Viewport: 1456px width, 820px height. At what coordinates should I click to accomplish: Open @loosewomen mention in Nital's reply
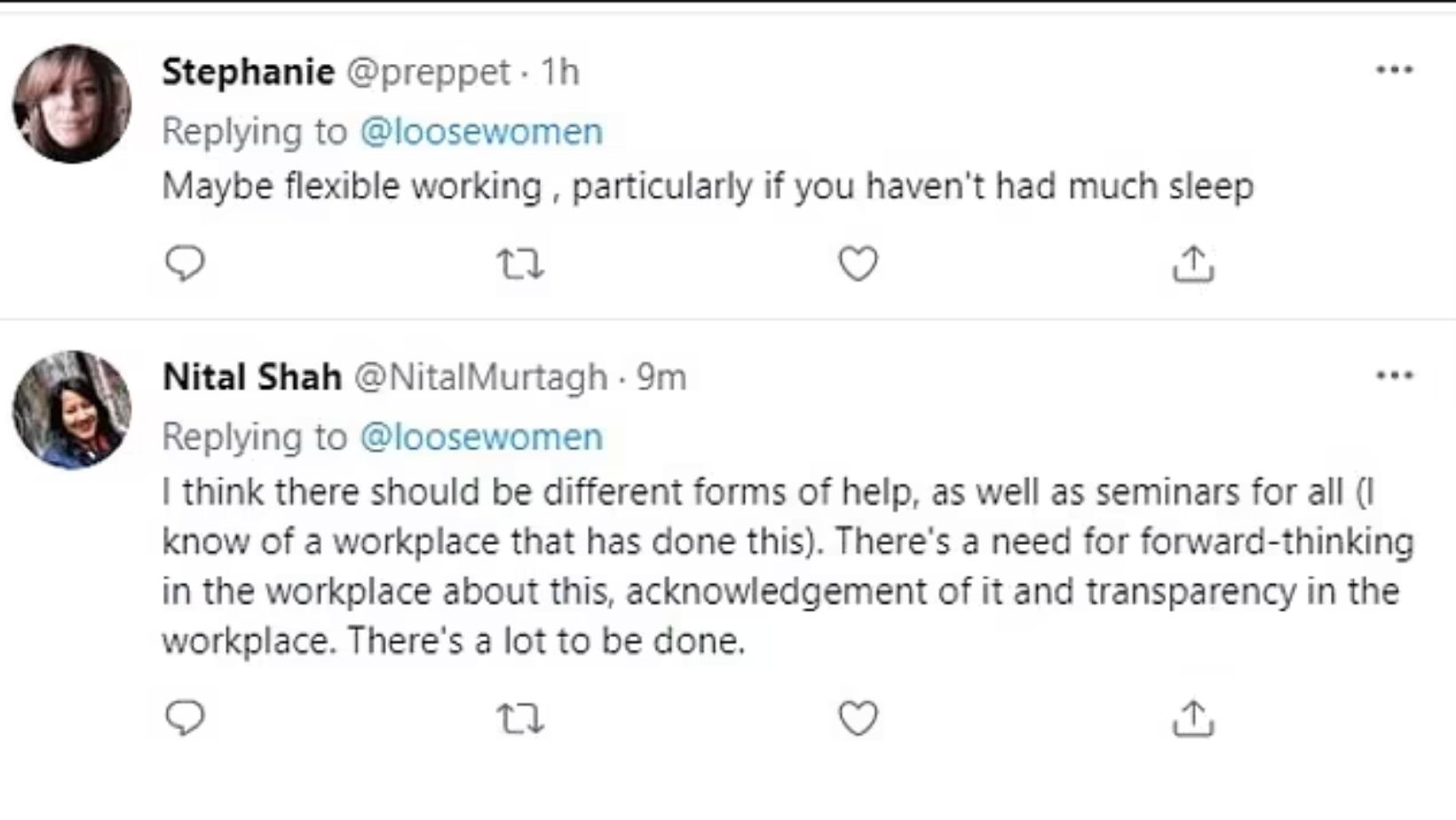click(x=481, y=437)
